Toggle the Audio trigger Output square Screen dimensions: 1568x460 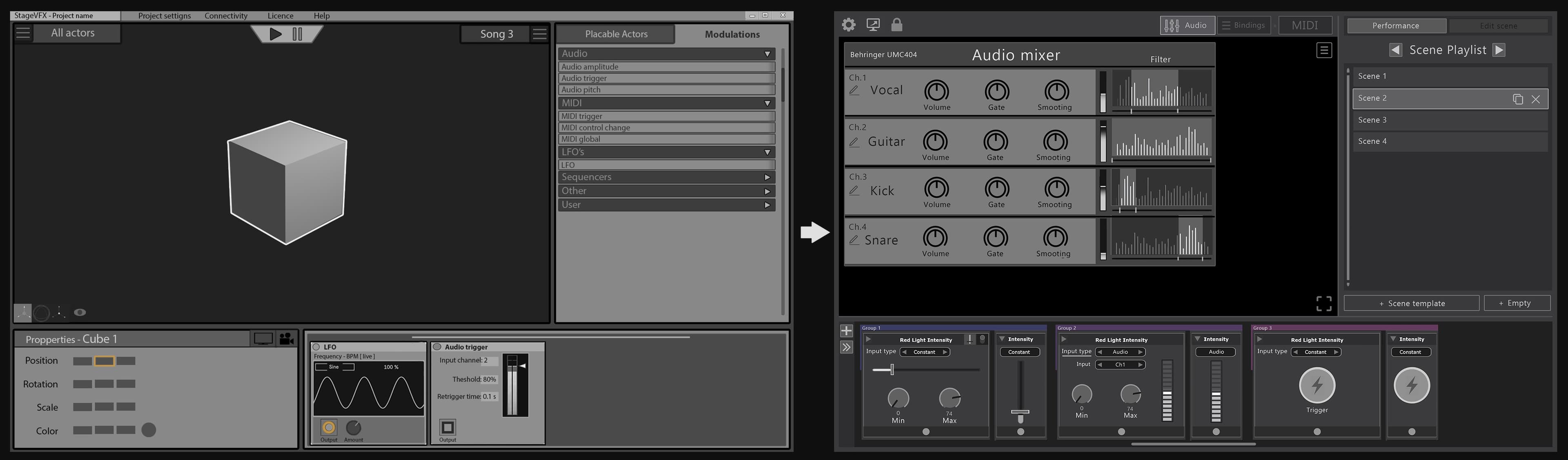(448, 427)
